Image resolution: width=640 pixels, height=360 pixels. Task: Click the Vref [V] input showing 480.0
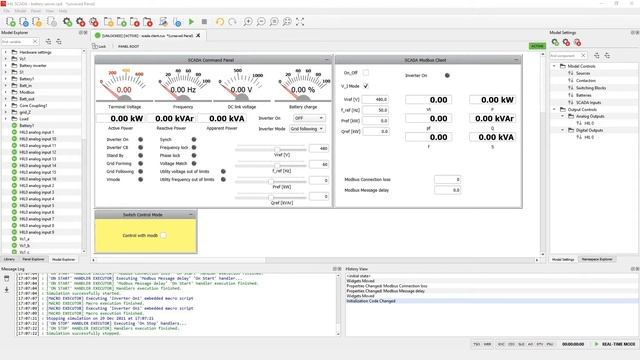tap(375, 99)
